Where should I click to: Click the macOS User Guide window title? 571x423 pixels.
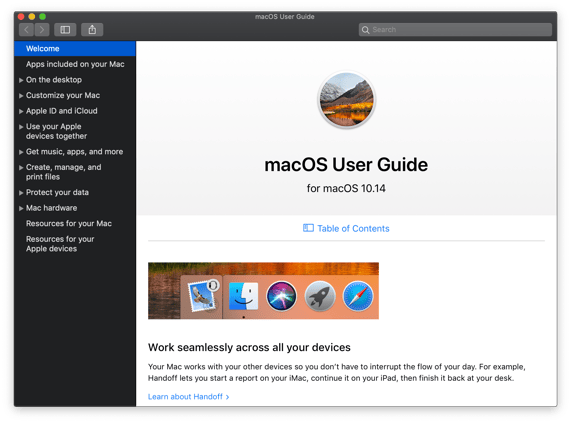pos(285,16)
